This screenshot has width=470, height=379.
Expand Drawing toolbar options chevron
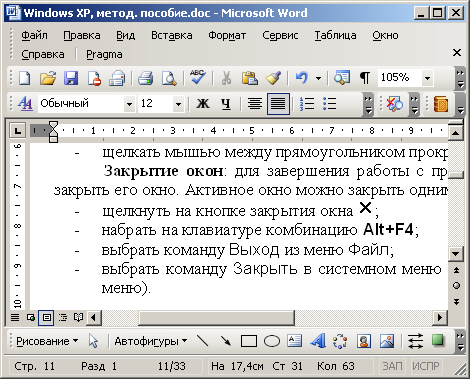(460, 341)
